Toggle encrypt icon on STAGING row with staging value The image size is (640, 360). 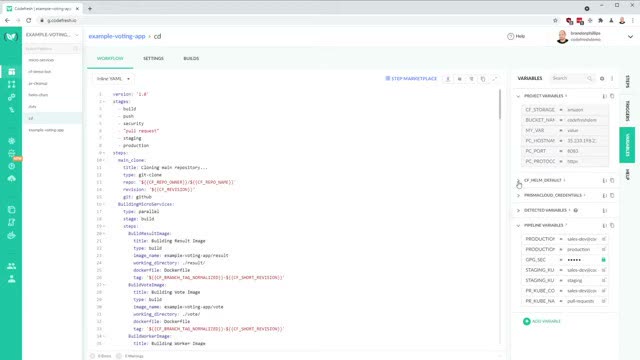[604, 280]
